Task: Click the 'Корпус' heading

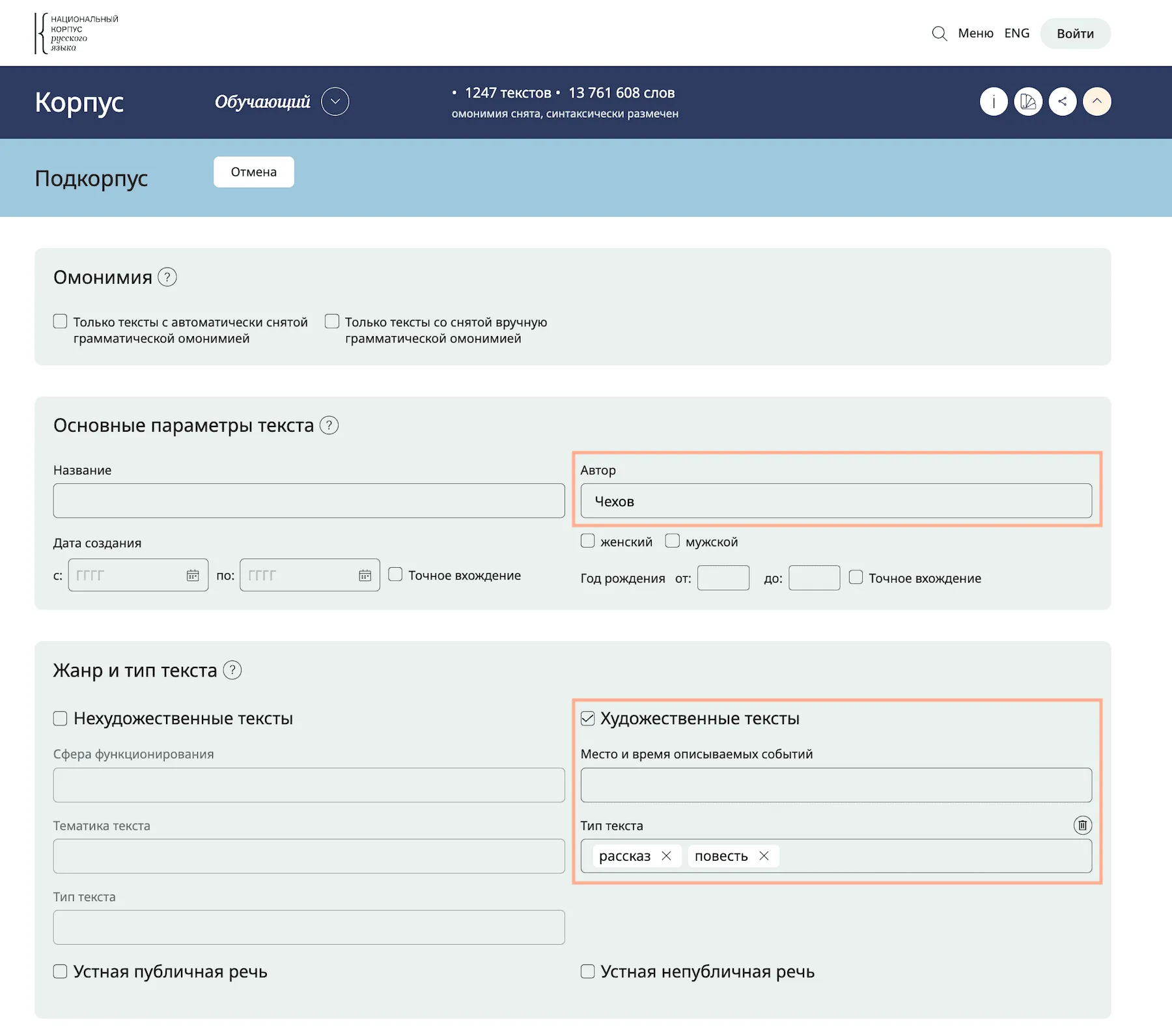Action: coord(79,102)
